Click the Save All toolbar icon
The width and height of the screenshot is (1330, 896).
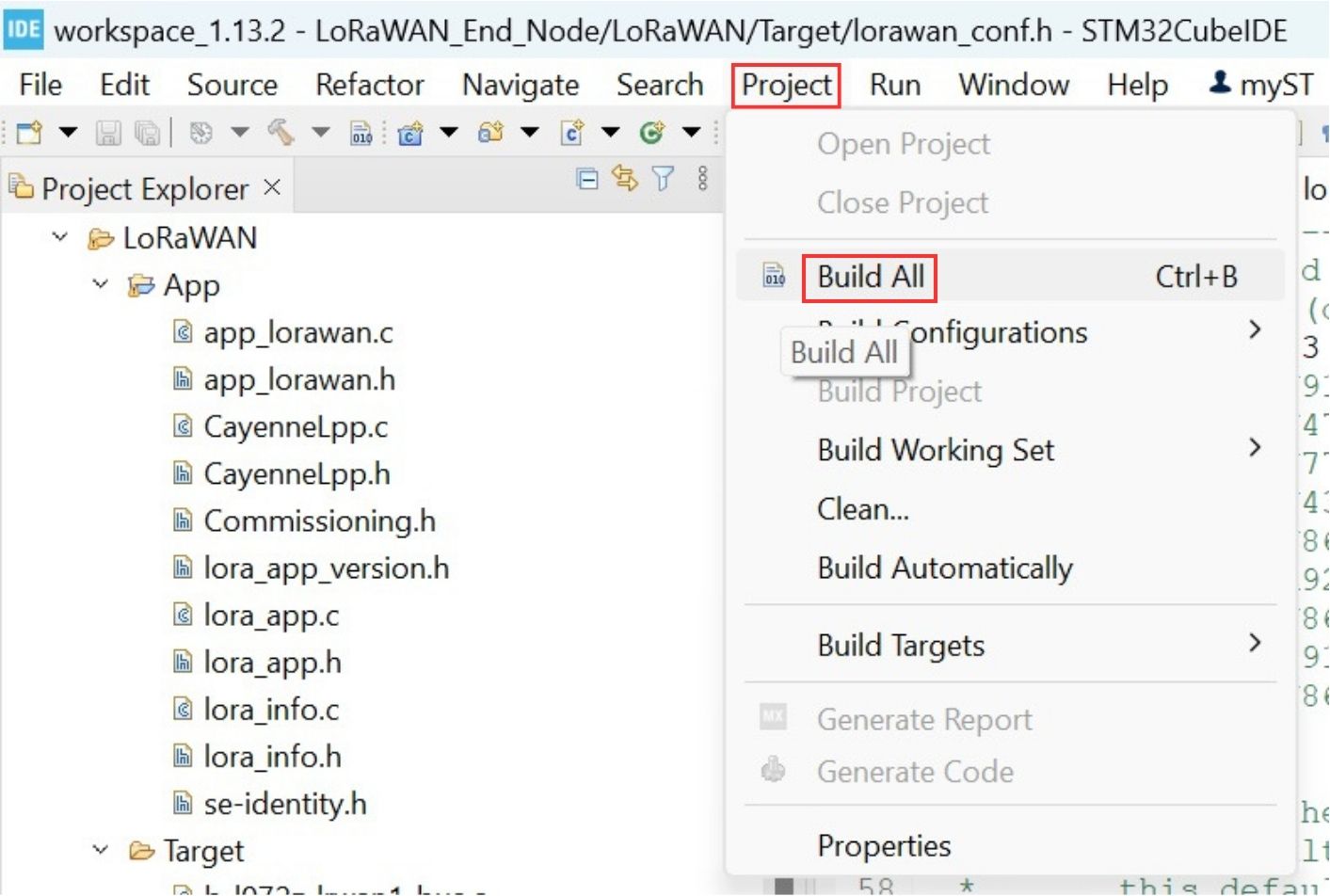pyautogui.click(x=147, y=133)
